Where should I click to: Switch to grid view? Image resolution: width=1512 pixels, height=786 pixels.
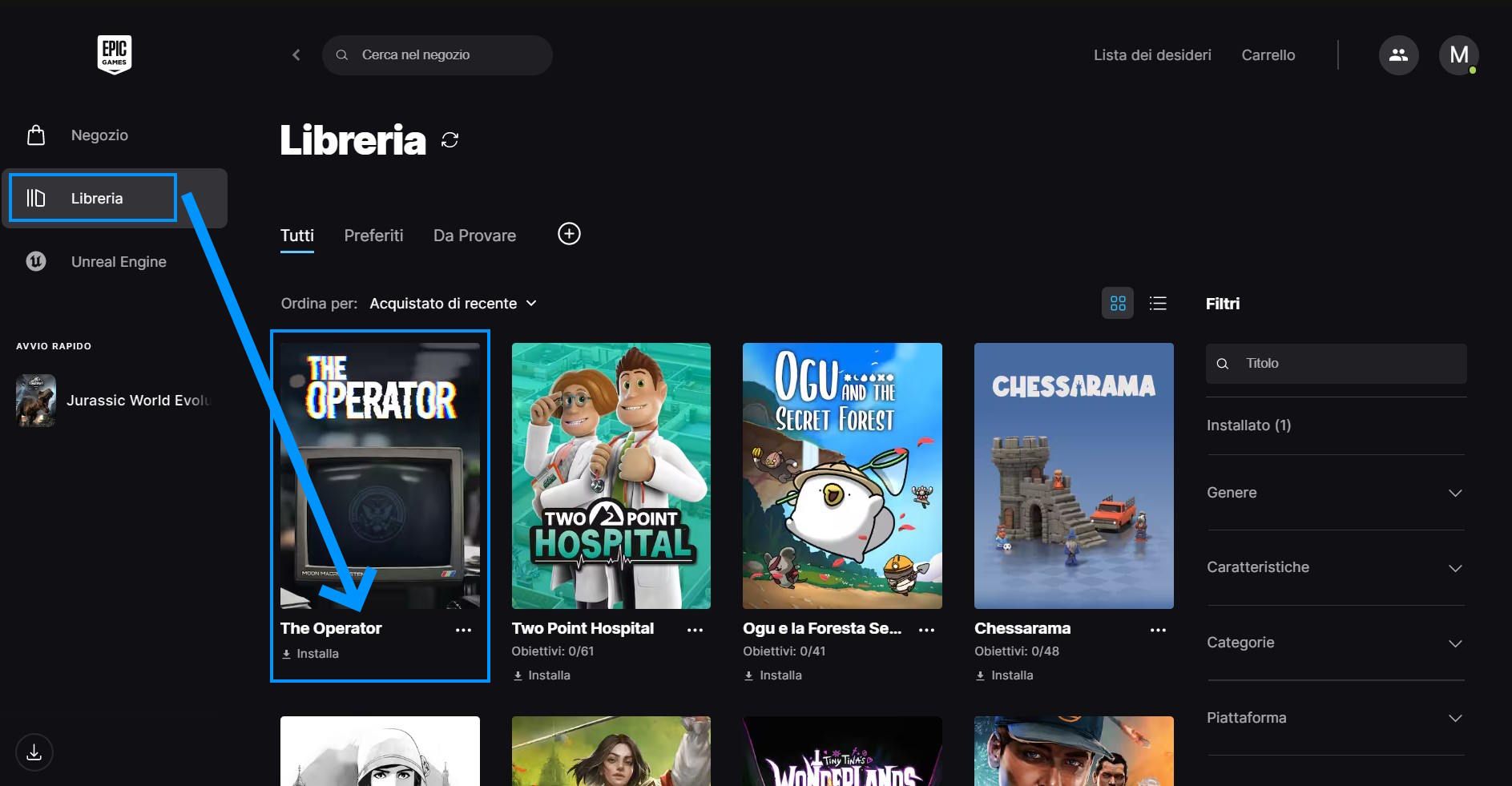click(1118, 303)
